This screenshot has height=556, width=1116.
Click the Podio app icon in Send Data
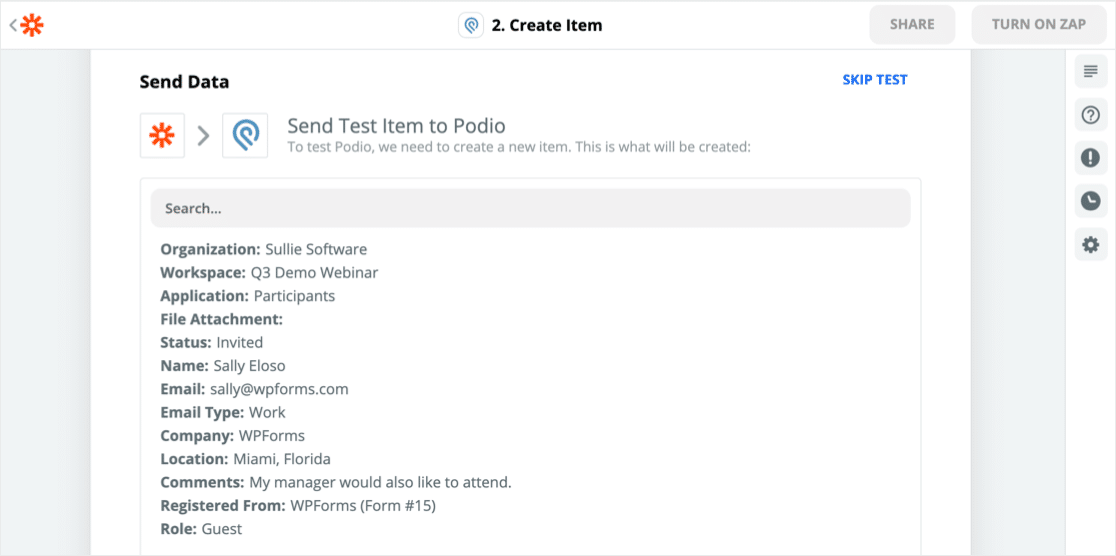pyautogui.click(x=245, y=136)
